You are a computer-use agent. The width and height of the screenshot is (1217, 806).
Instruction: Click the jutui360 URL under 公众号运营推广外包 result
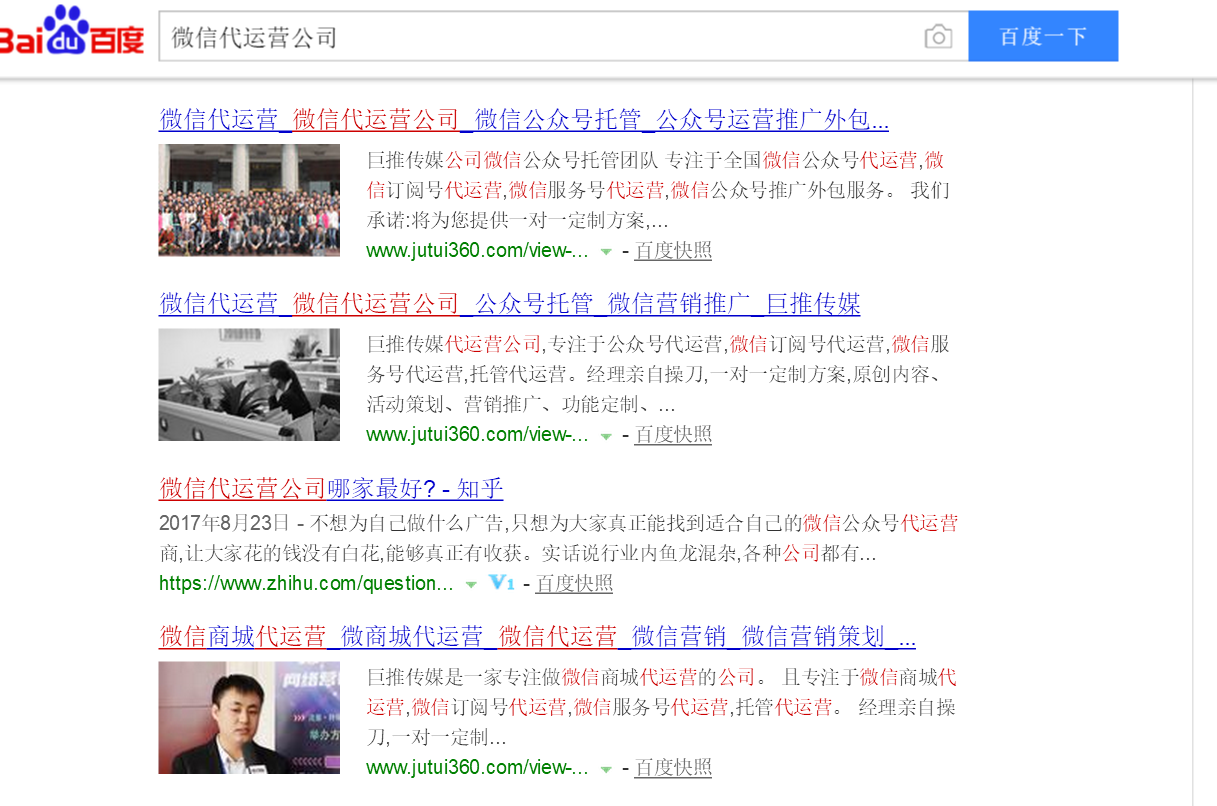point(477,250)
